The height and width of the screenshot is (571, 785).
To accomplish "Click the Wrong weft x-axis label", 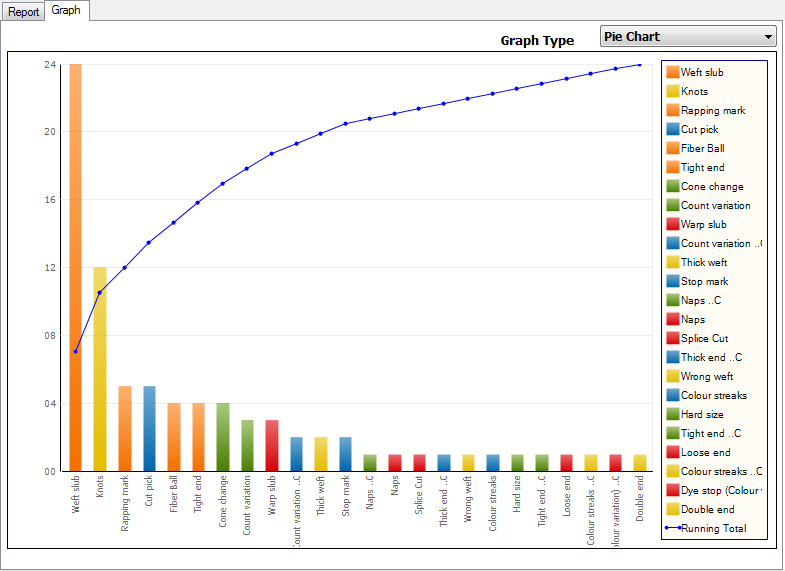I will click(468, 499).
